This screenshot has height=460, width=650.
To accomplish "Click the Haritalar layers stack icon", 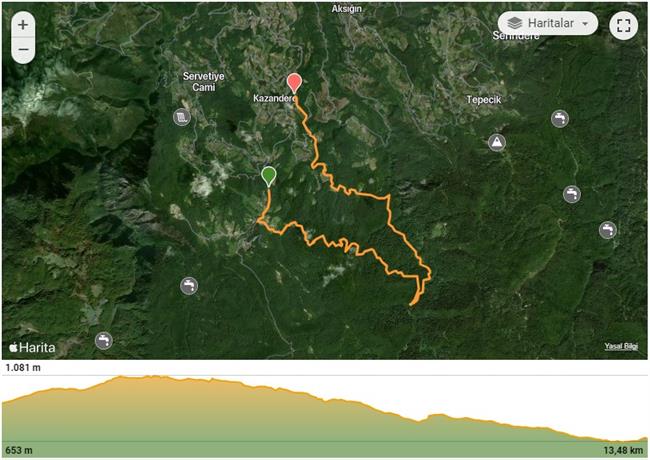I will (514, 23).
